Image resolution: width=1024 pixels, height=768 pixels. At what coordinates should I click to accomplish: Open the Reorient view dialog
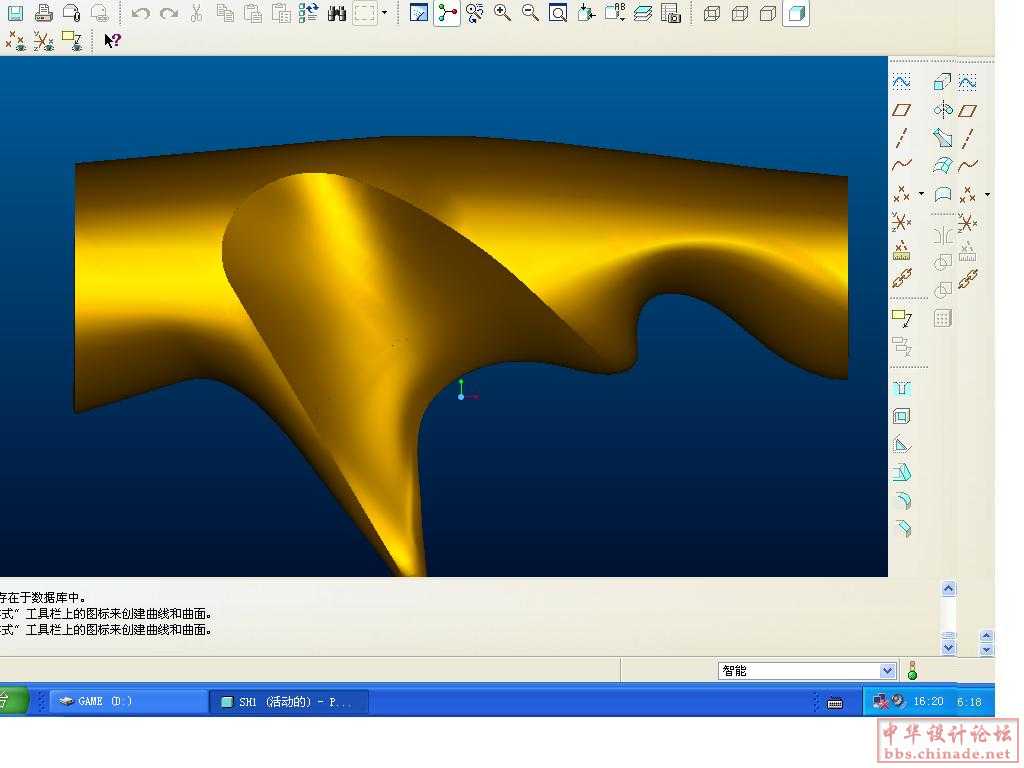(x=586, y=12)
